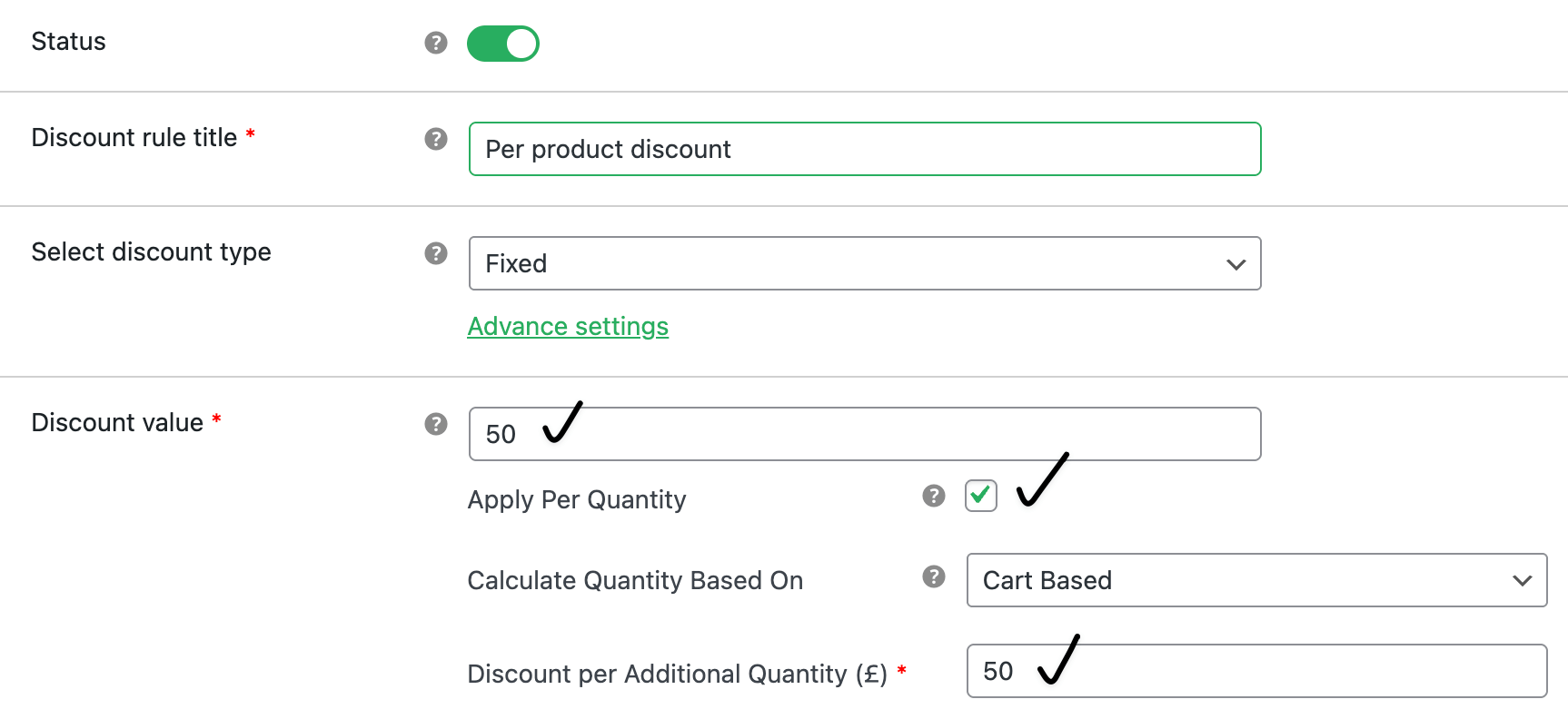Click the Discount value help icon
The height and width of the screenshot is (719, 1568).
coord(436,424)
